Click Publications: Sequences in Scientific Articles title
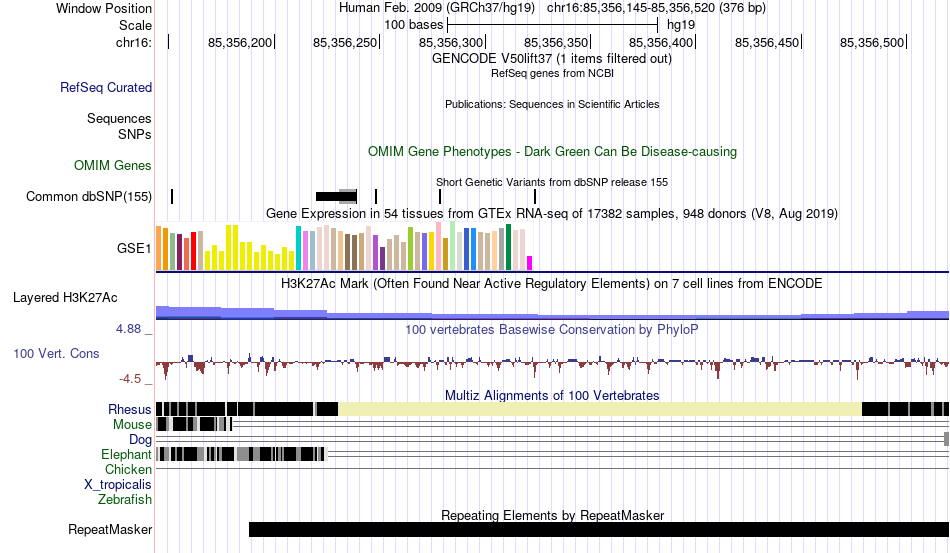950x553 pixels. coord(552,104)
